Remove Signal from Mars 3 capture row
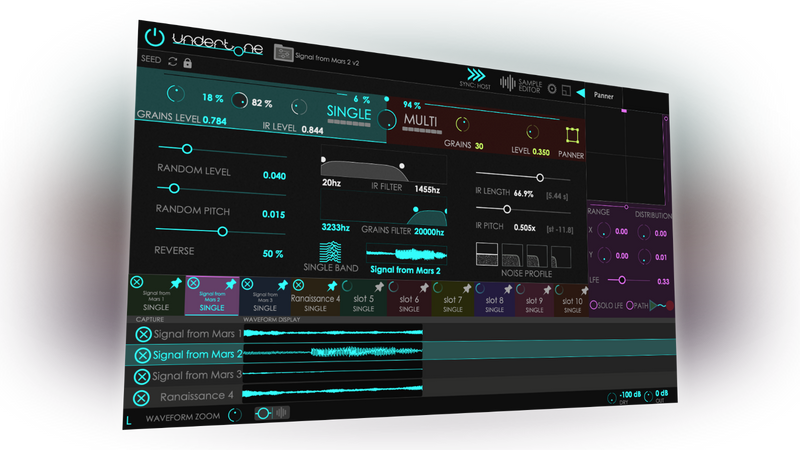Screen dimensions: 800x450 [142, 377]
